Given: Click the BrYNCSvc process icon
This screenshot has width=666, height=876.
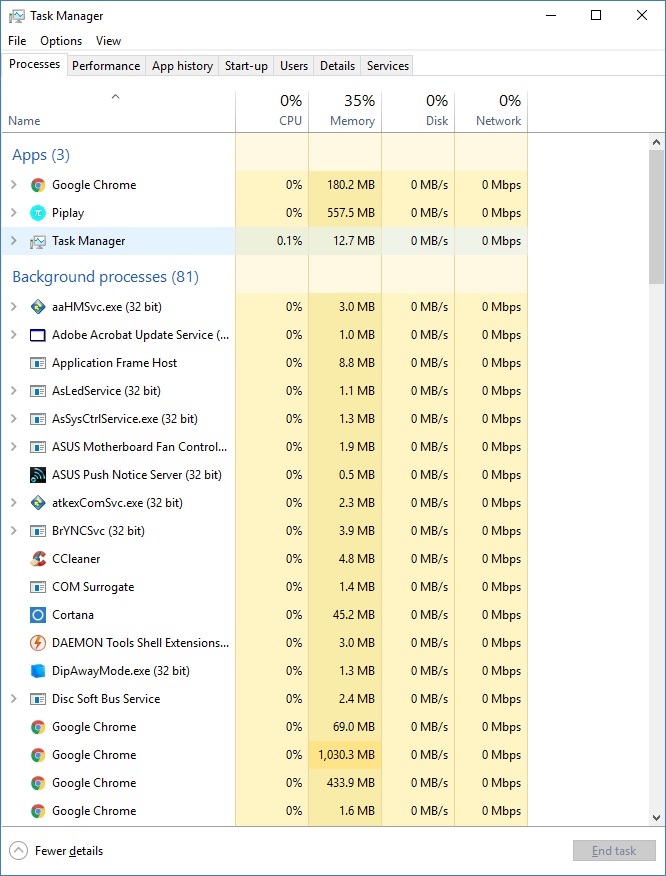Looking at the screenshot, I should (x=37, y=531).
